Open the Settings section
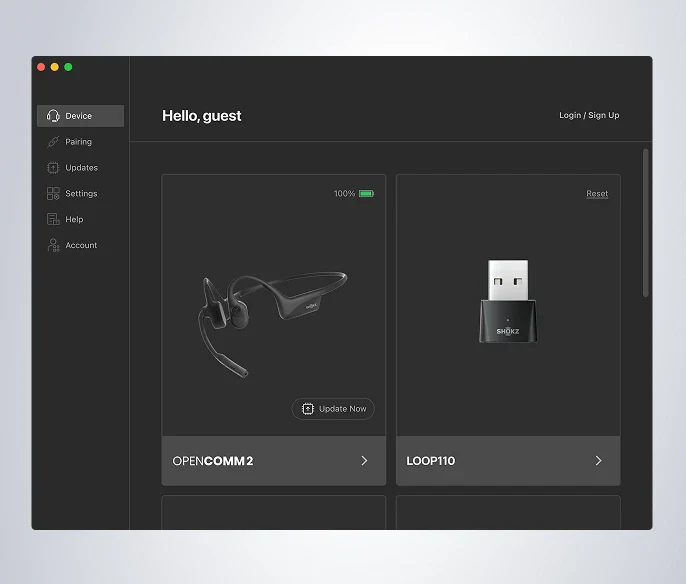 click(x=81, y=193)
